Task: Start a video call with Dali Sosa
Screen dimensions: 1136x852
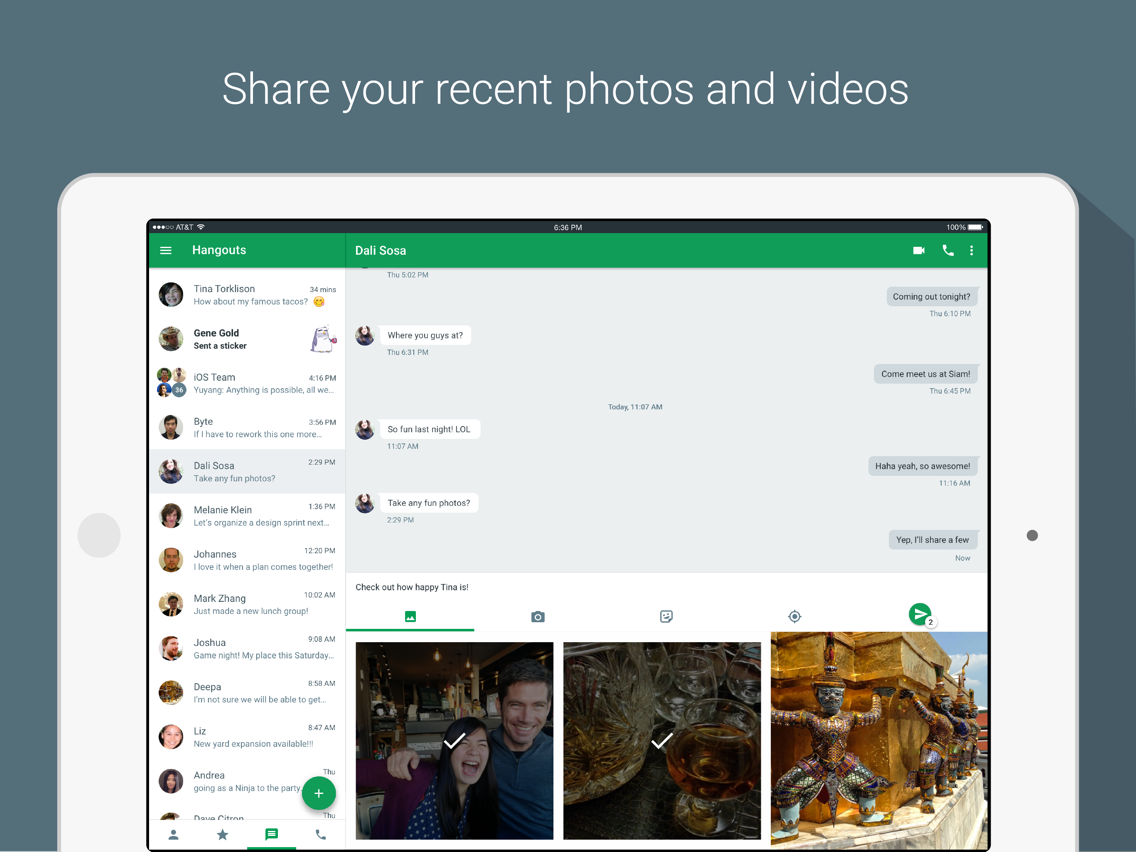Action: coord(919,250)
